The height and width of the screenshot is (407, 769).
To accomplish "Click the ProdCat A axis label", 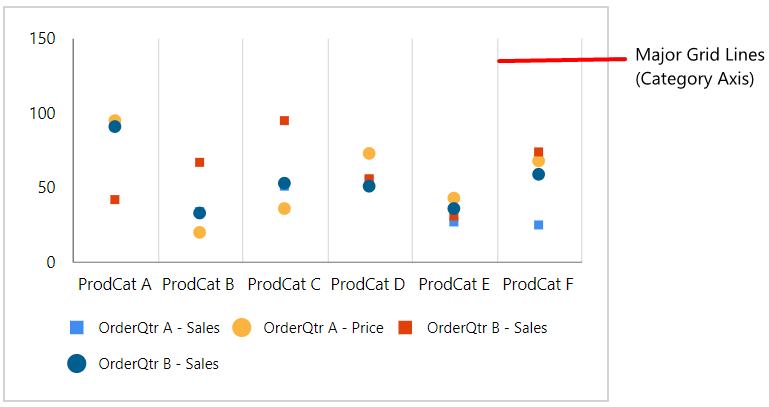I will tap(115, 284).
